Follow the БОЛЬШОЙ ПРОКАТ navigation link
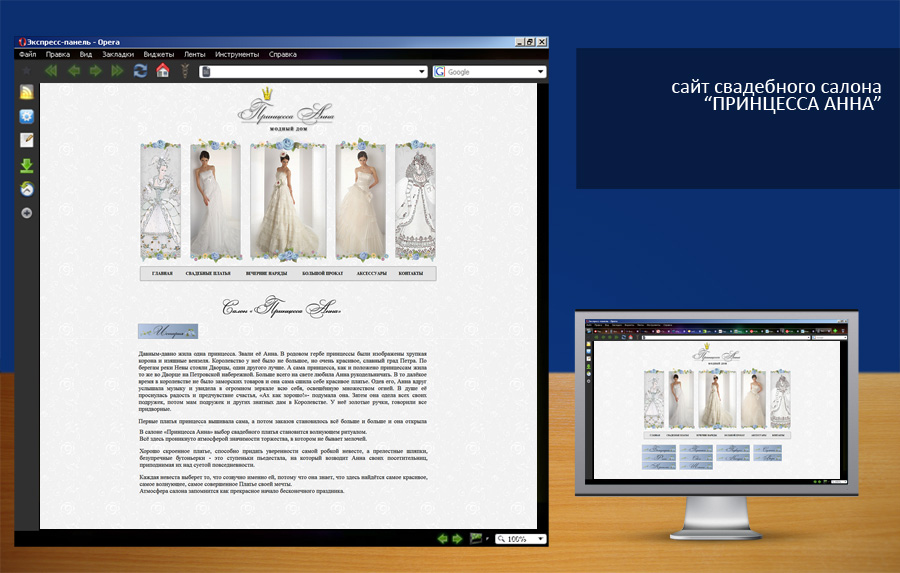The image size is (900, 573). [323, 273]
